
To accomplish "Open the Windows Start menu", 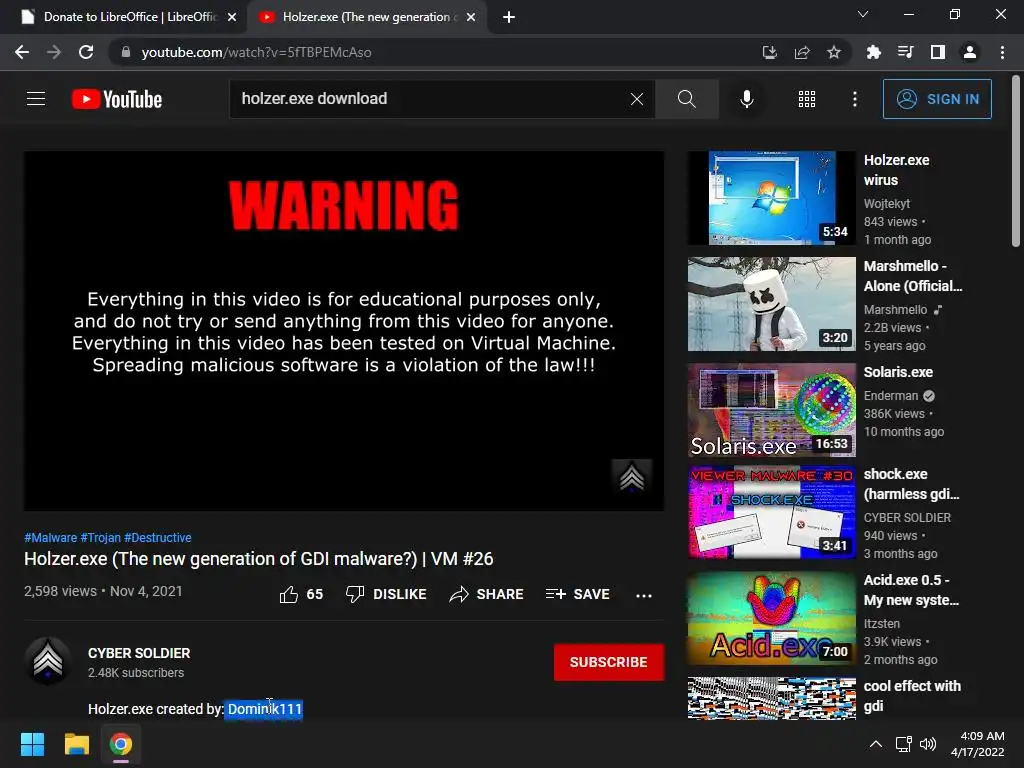I will (x=32, y=744).
